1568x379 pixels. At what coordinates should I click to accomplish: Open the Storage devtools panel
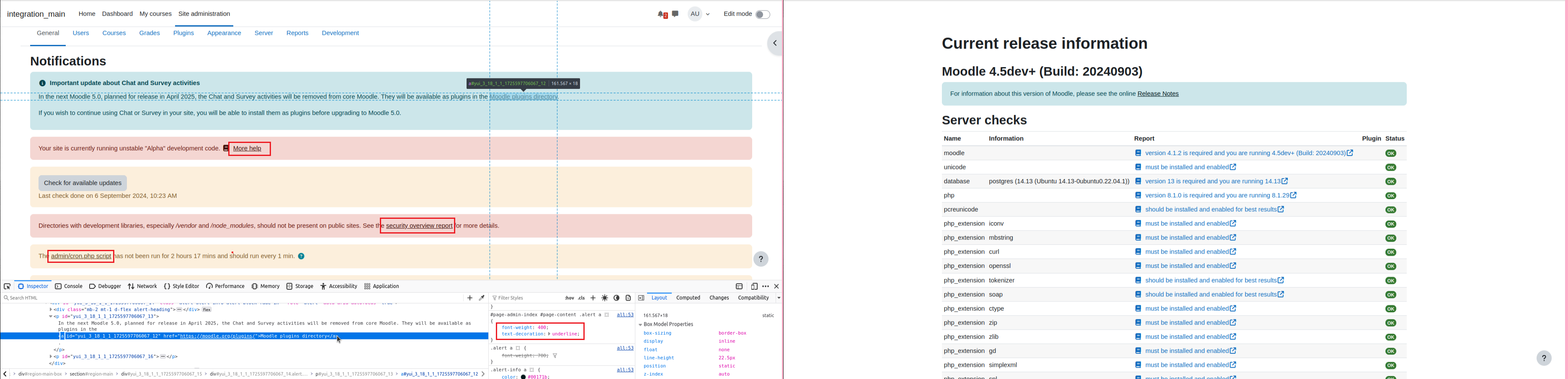coord(300,286)
